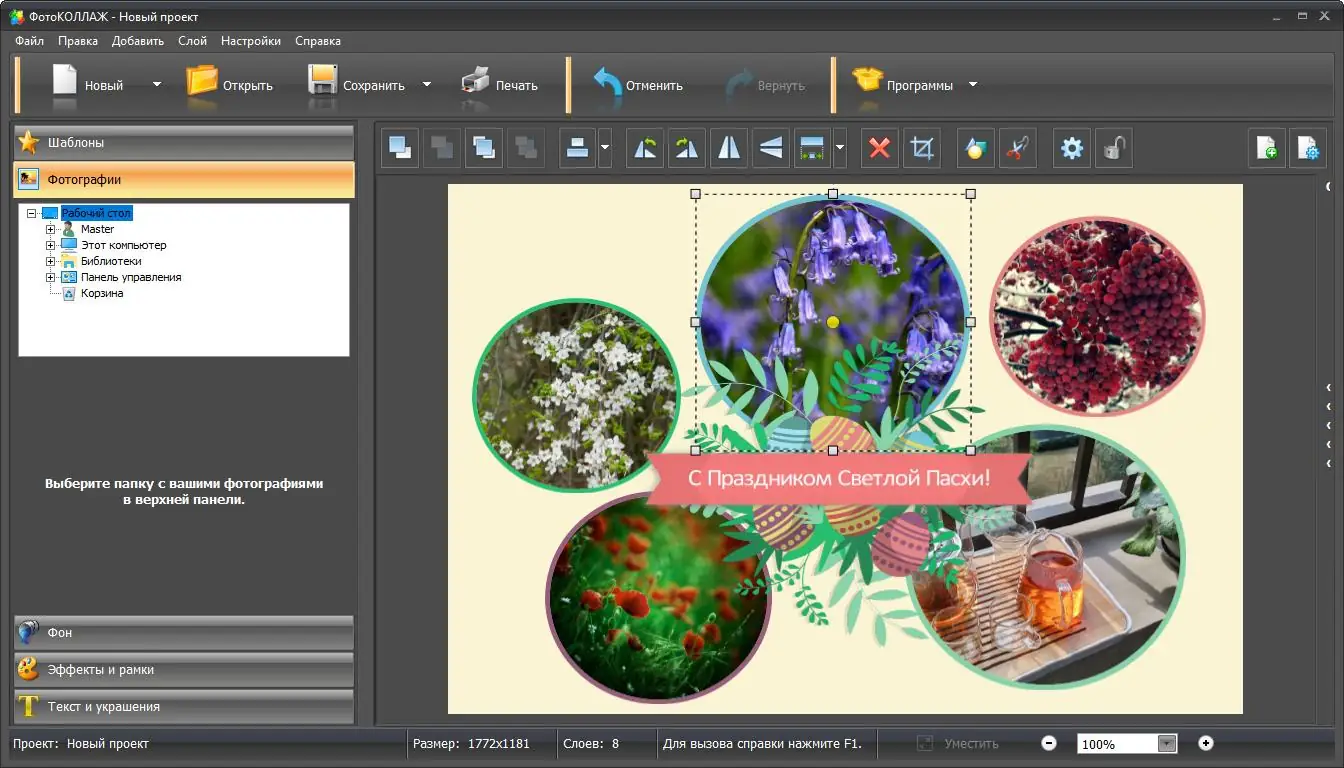Click the zoom in plus button
Screen dimensions: 1344x768
point(1206,743)
